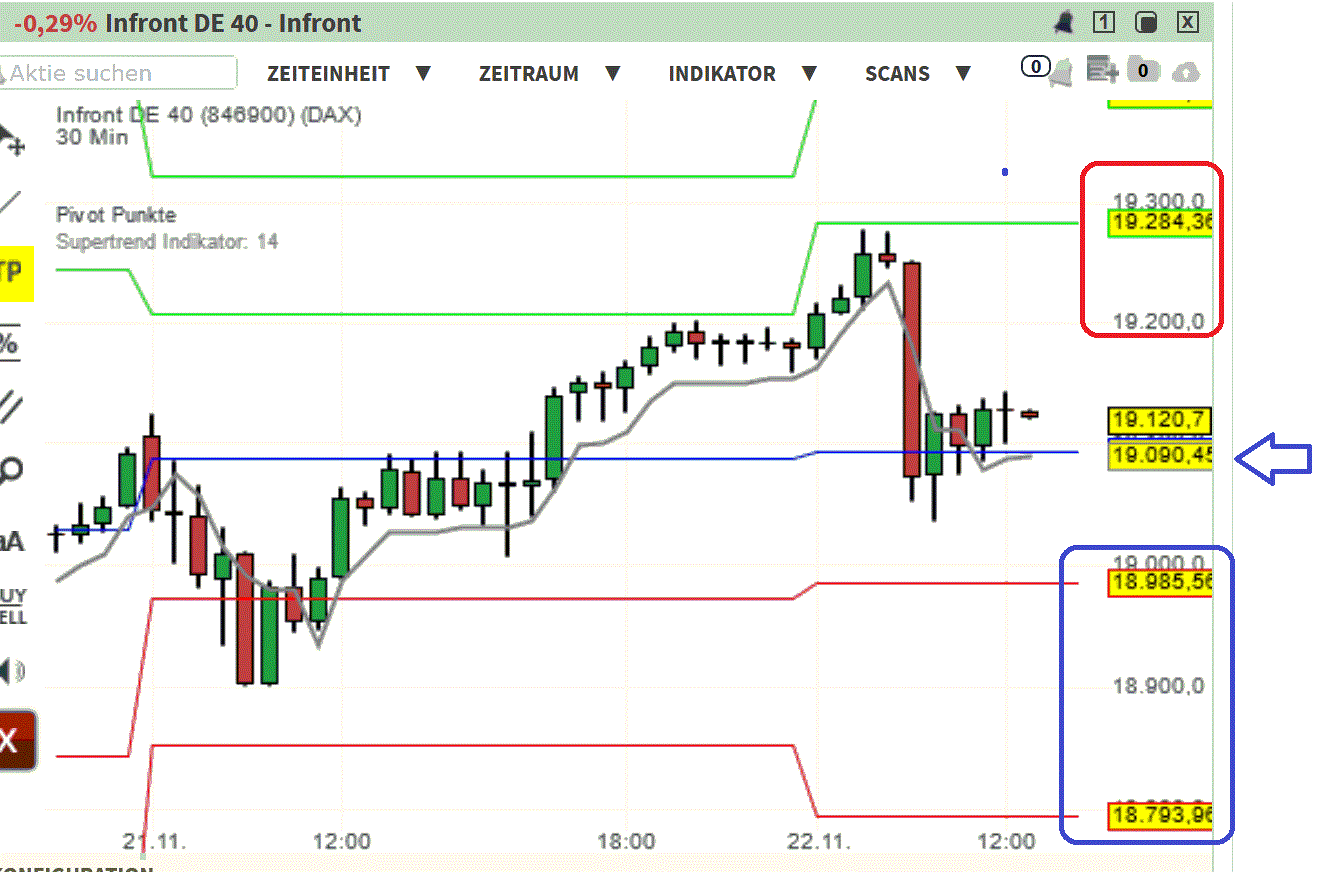
Task: Click the 19.090,45 pivot price label
Action: (1161, 456)
